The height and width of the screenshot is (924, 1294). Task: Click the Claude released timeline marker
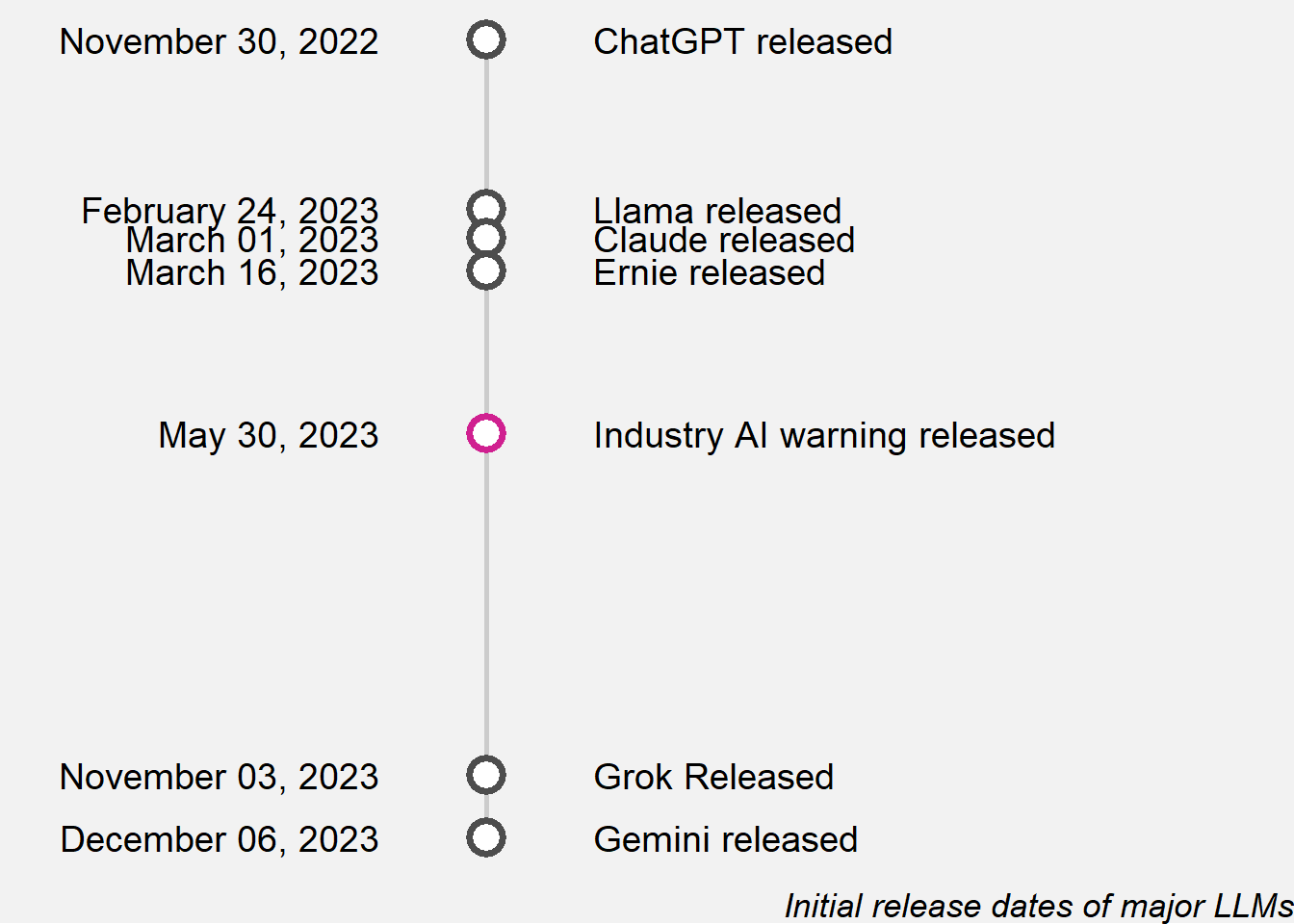tap(486, 239)
